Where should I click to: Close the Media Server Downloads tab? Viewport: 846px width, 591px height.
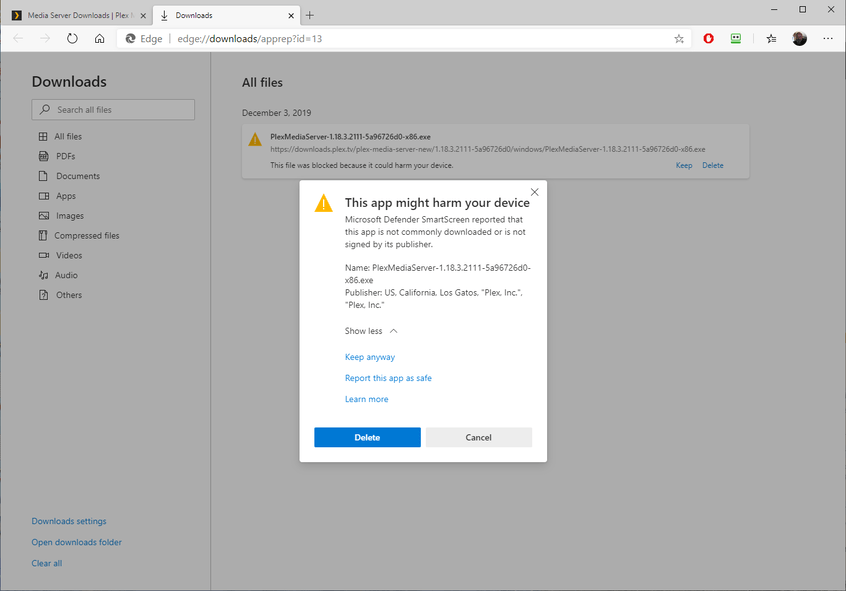click(143, 16)
